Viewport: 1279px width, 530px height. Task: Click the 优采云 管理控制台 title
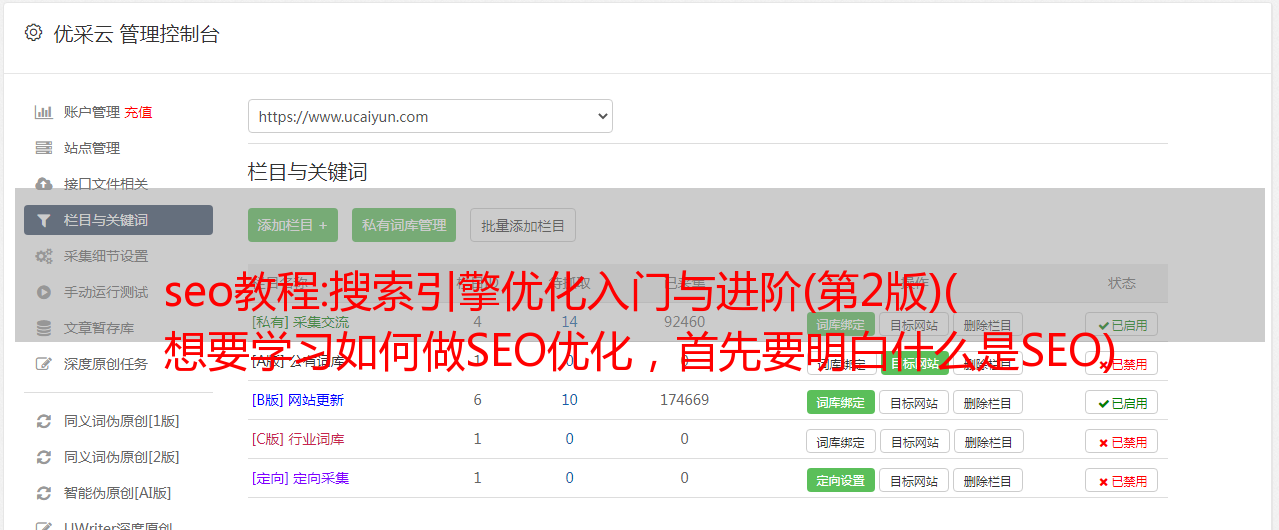point(136,34)
